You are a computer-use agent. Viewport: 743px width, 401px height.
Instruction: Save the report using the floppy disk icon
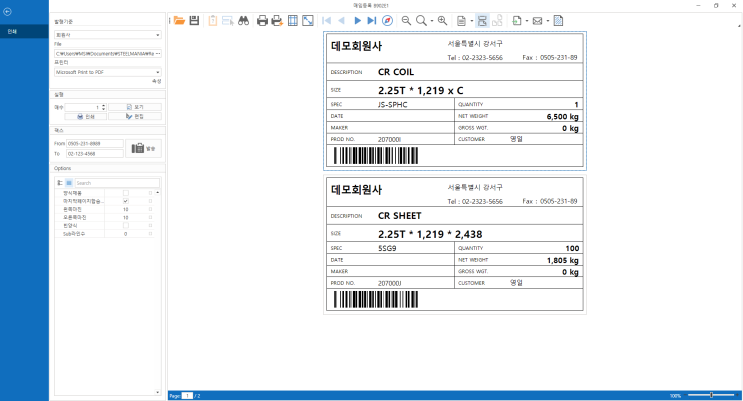(194, 20)
